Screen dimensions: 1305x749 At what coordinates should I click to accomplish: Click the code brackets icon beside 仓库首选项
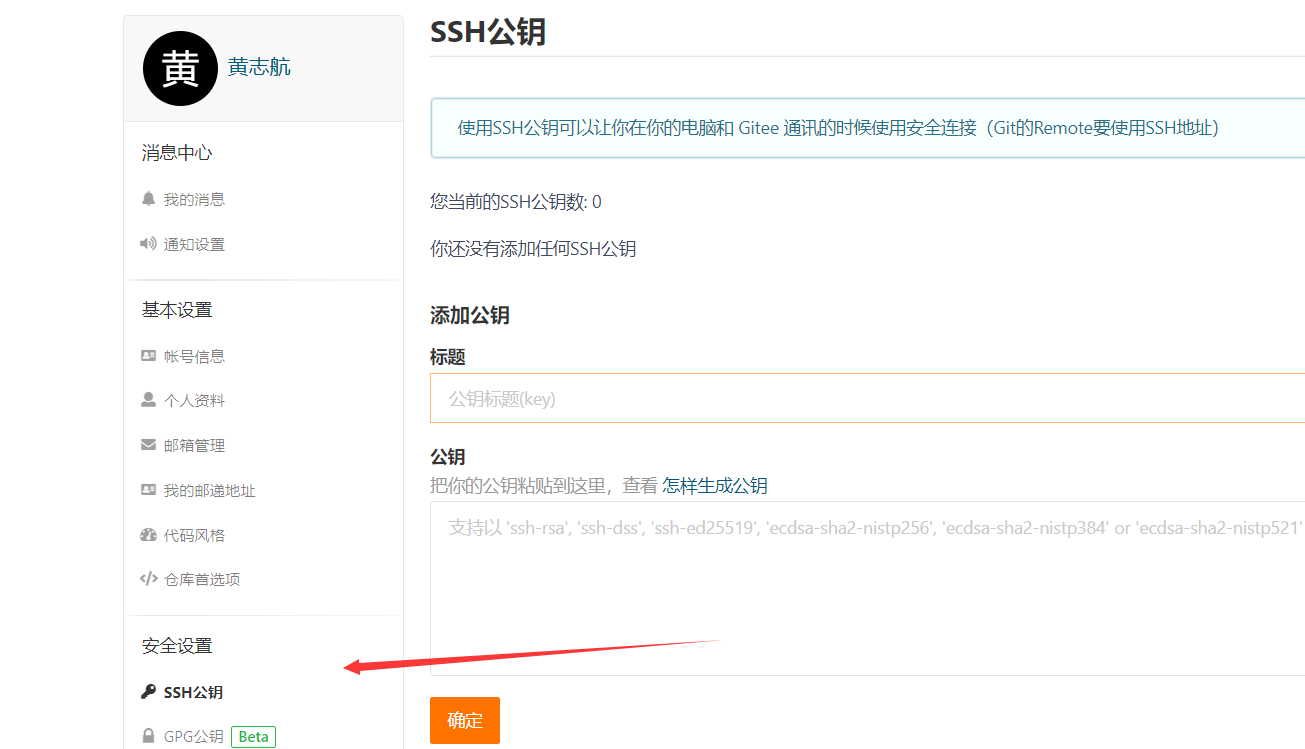(148, 579)
